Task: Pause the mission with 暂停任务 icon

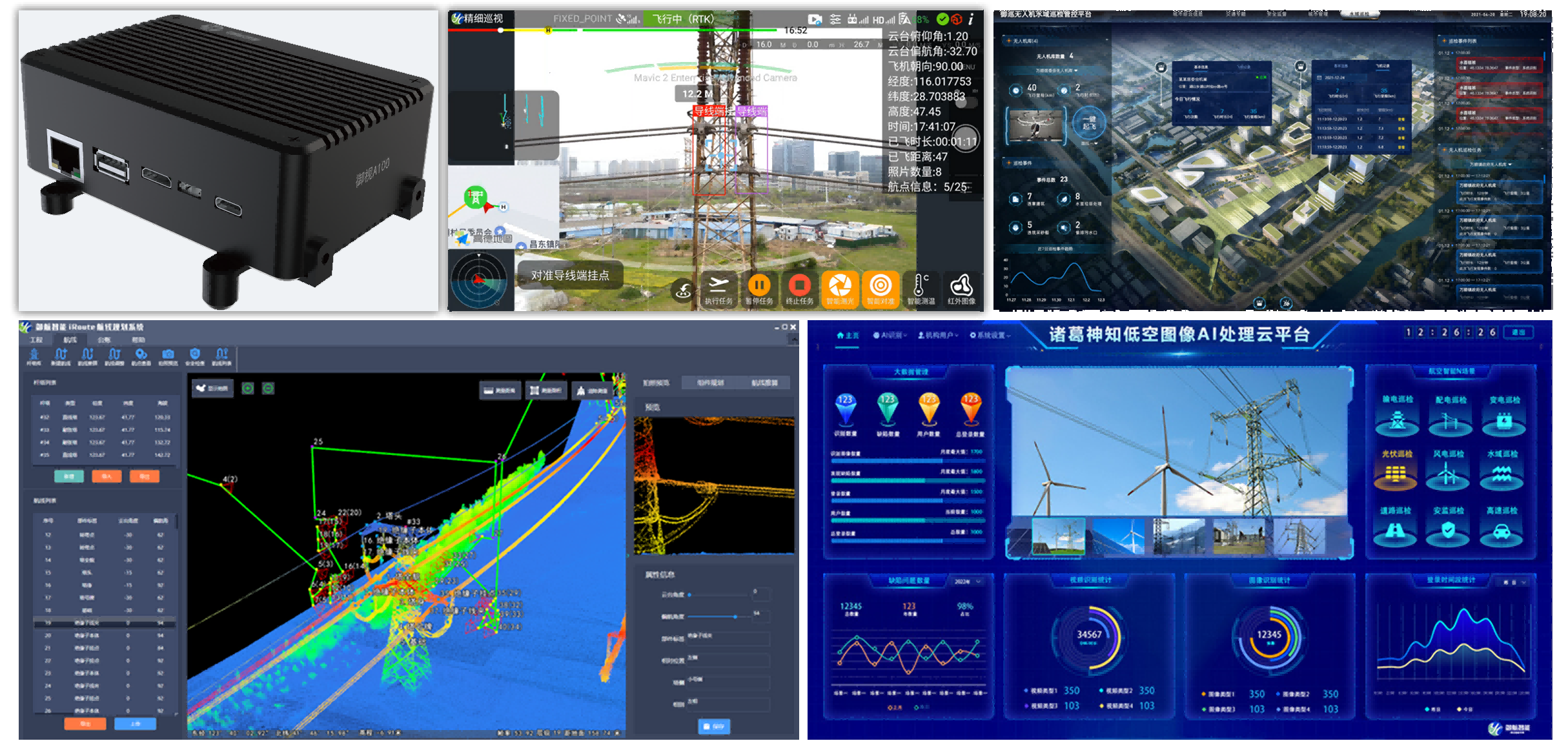Action: pyautogui.click(x=759, y=289)
